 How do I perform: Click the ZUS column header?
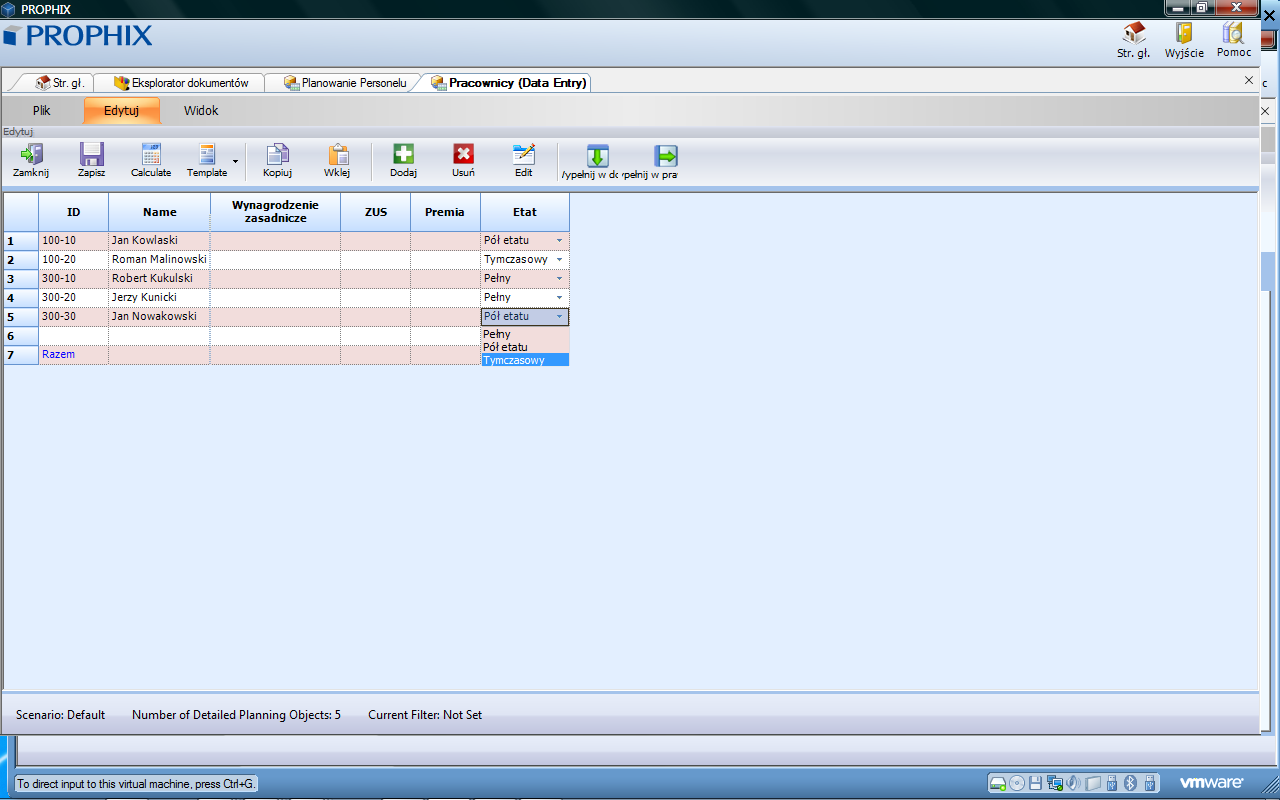coord(376,212)
